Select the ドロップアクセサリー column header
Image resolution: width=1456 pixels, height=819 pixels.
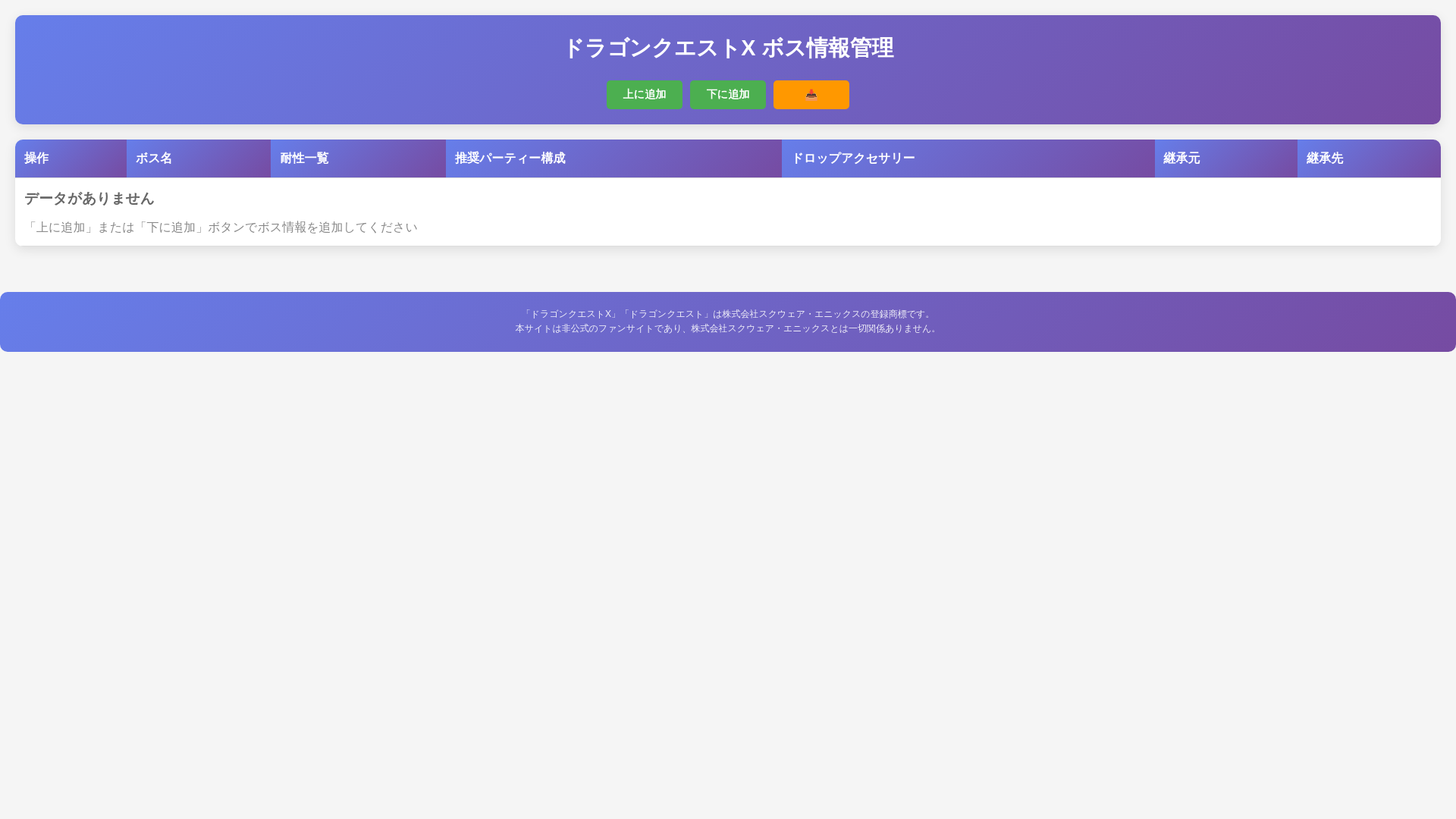pos(968,158)
